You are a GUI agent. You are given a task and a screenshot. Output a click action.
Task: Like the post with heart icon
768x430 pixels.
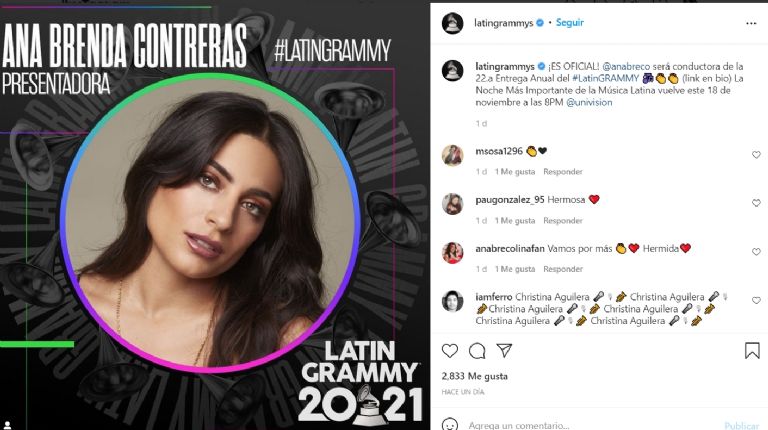click(450, 351)
